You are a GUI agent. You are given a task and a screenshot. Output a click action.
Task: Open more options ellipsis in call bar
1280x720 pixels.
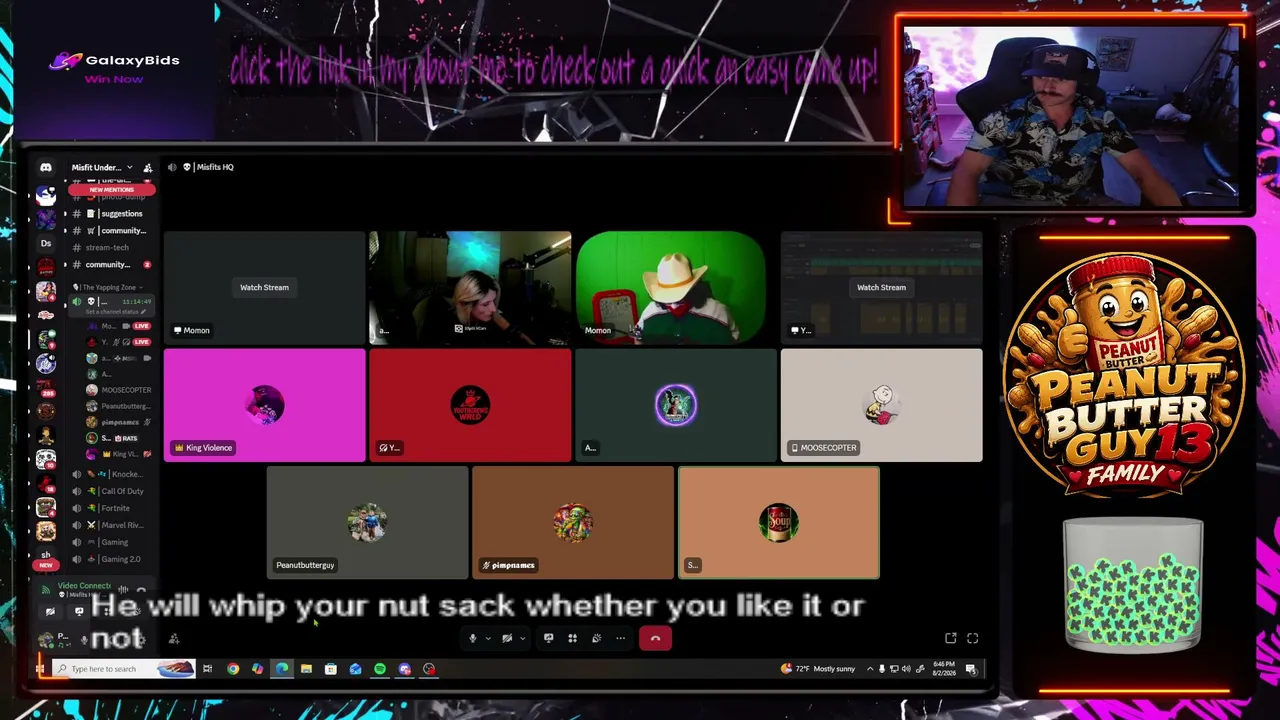click(x=620, y=638)
